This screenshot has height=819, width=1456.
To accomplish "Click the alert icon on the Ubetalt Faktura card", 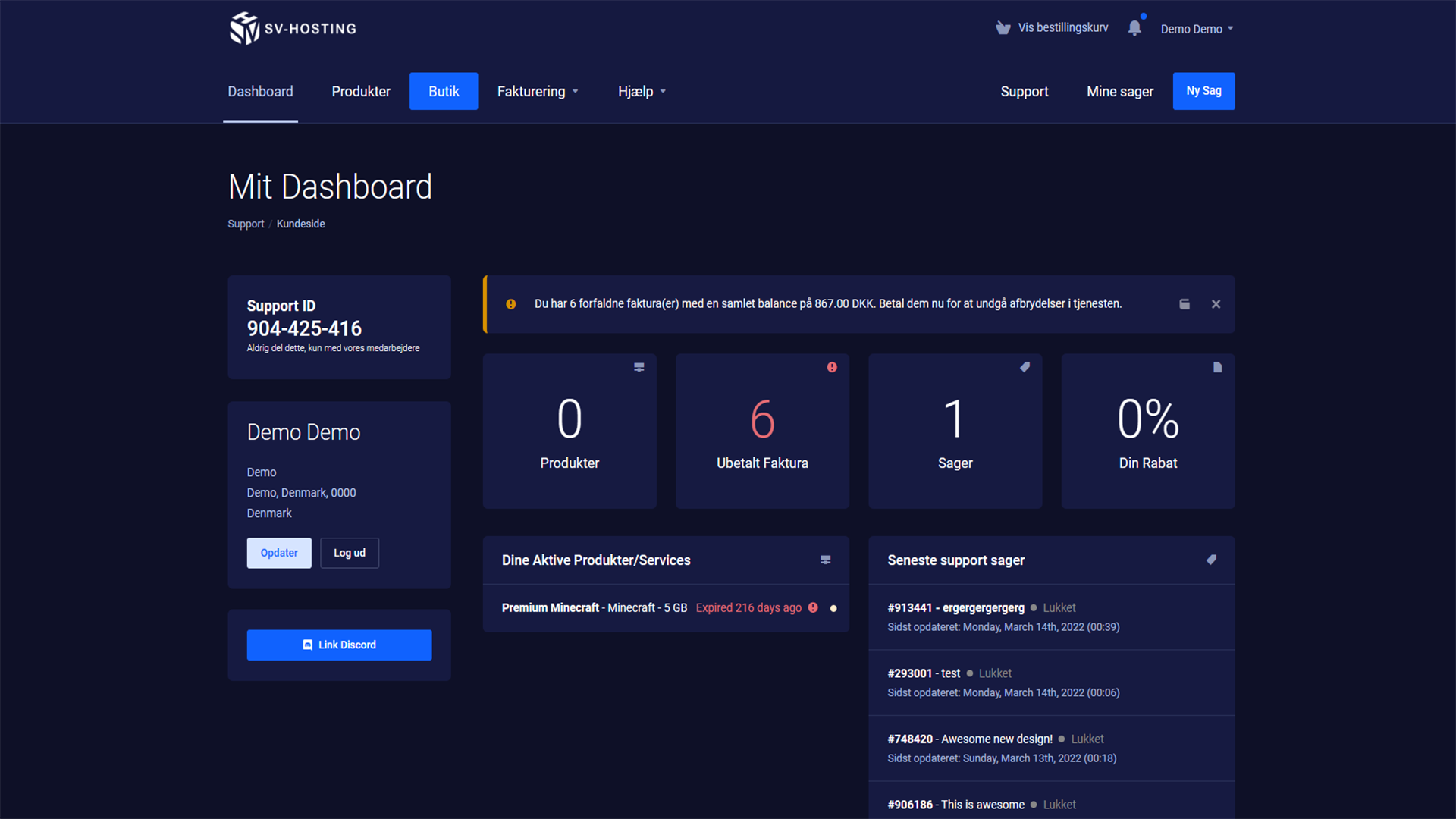I will pyautogui.click(x=831, y=367).
